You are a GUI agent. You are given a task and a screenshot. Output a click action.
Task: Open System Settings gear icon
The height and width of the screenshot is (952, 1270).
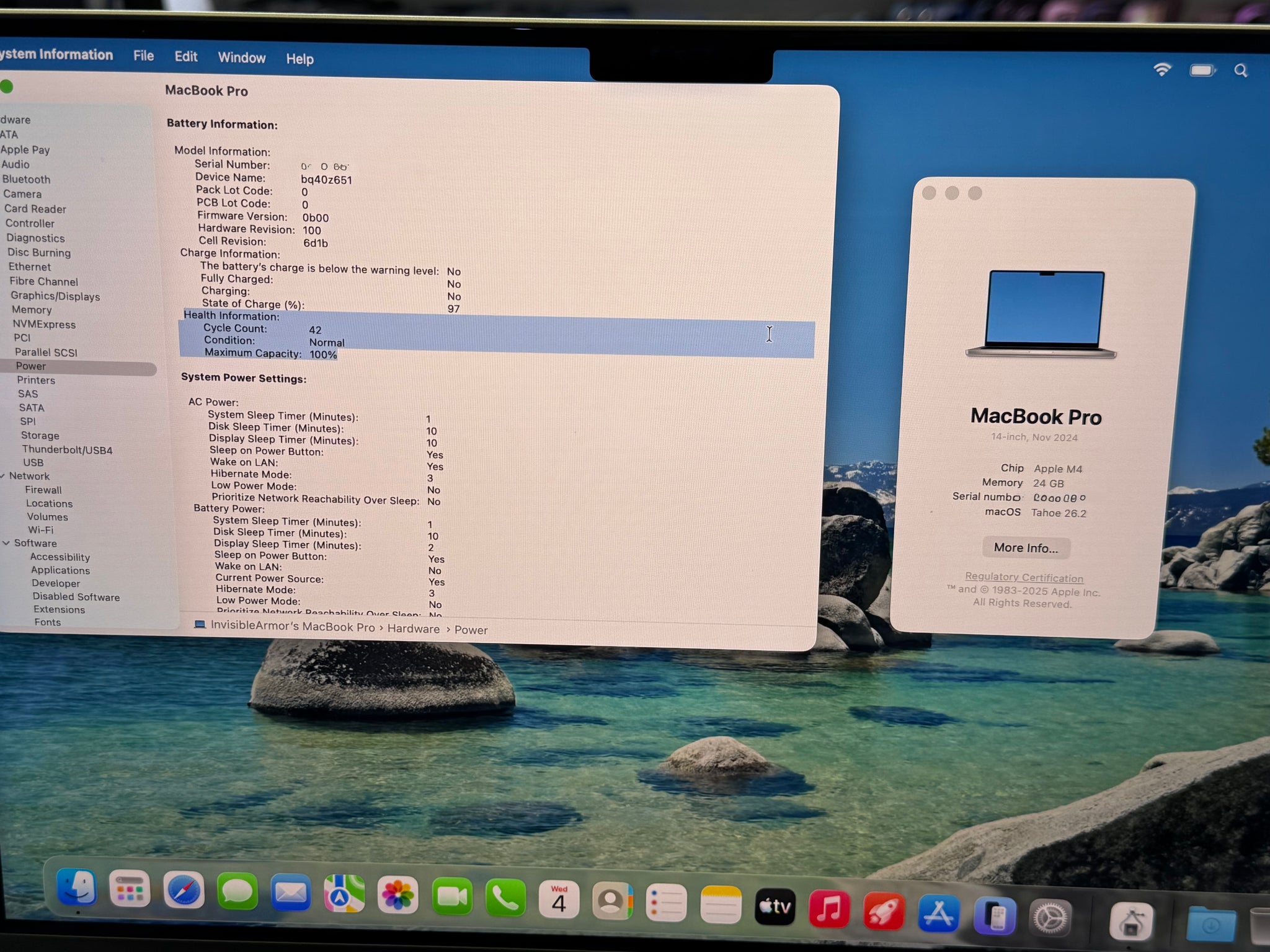(1049, 918)
